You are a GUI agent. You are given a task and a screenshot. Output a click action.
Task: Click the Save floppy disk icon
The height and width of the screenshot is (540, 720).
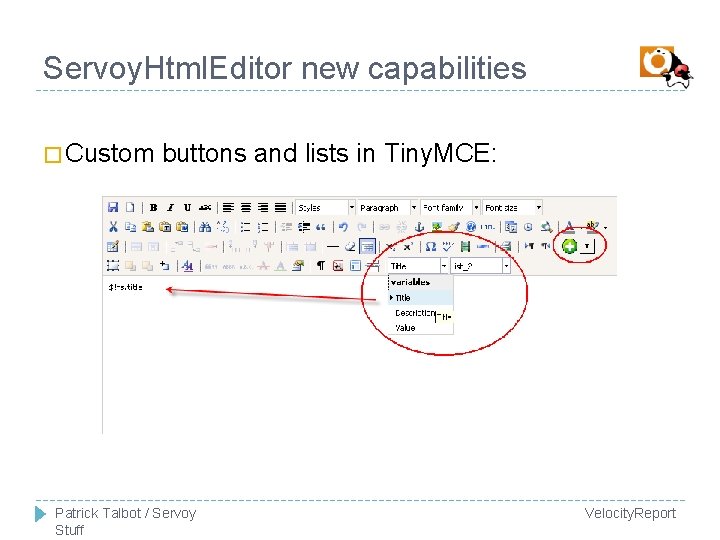pyautogui.click(x=112, y=207)
